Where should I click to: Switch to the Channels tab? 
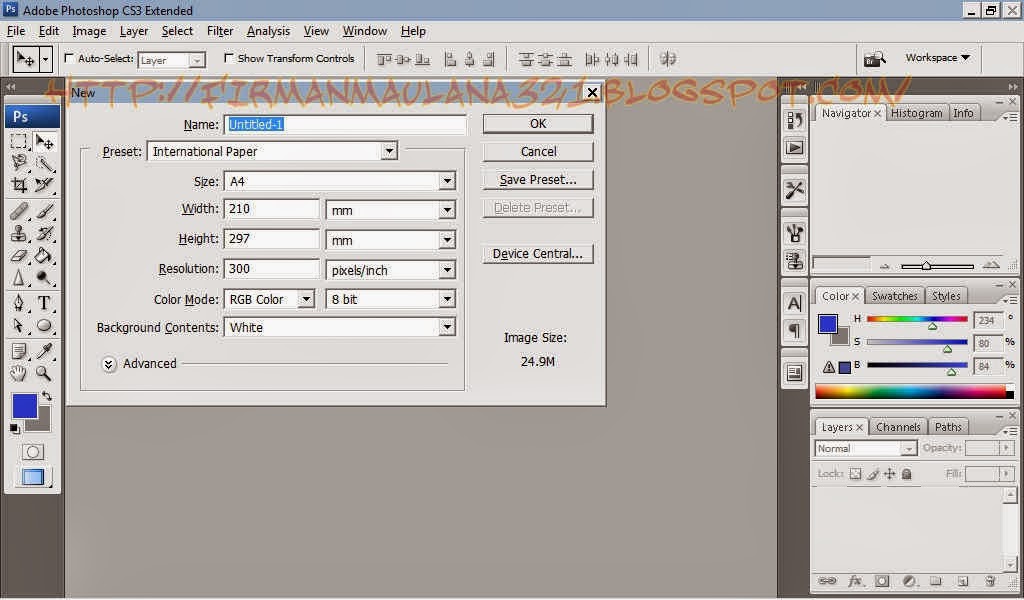click(897, 427)
